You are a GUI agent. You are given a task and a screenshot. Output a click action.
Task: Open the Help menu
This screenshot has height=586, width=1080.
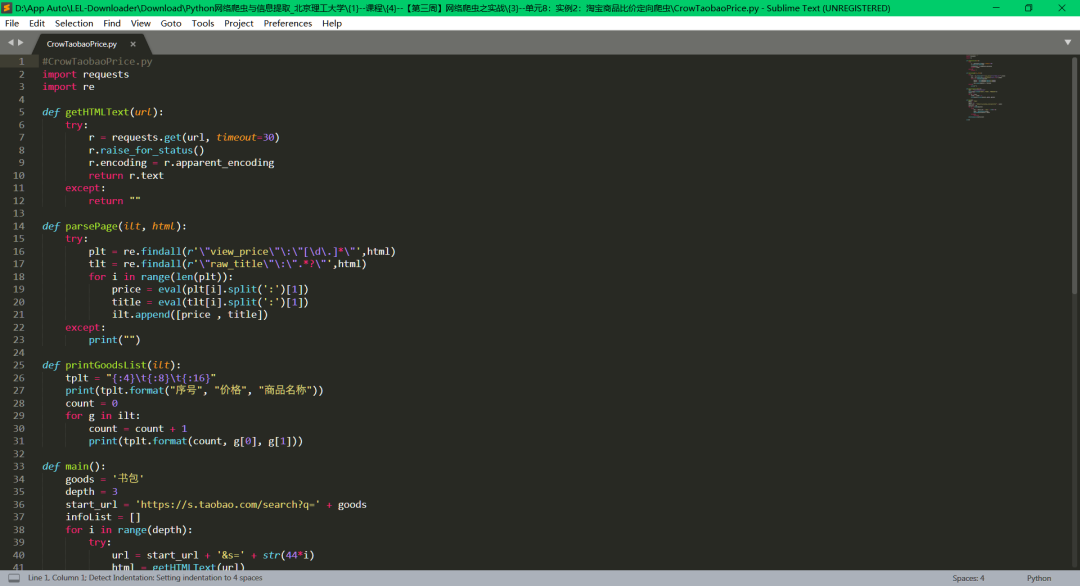pos(331,23)
